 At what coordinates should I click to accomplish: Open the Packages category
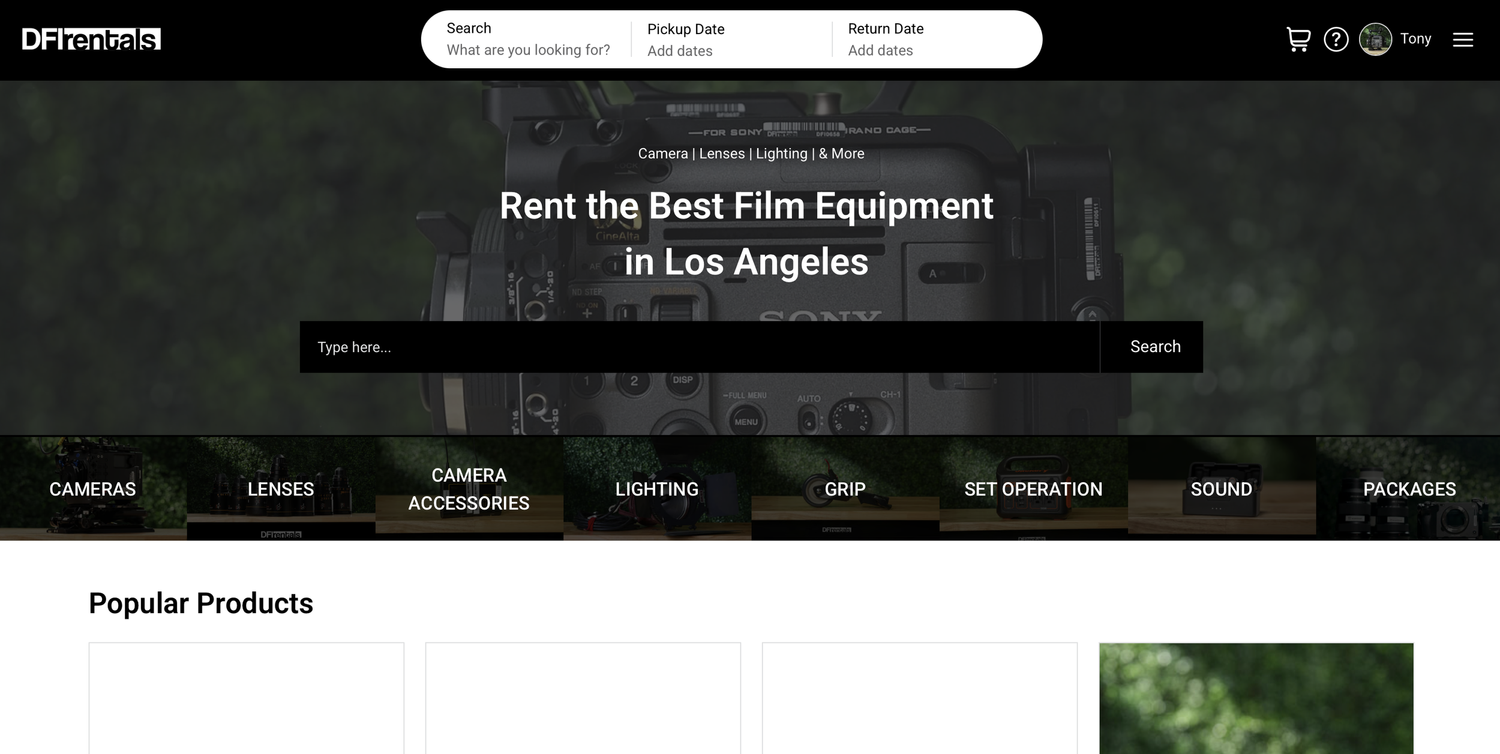click(1409, 489)
